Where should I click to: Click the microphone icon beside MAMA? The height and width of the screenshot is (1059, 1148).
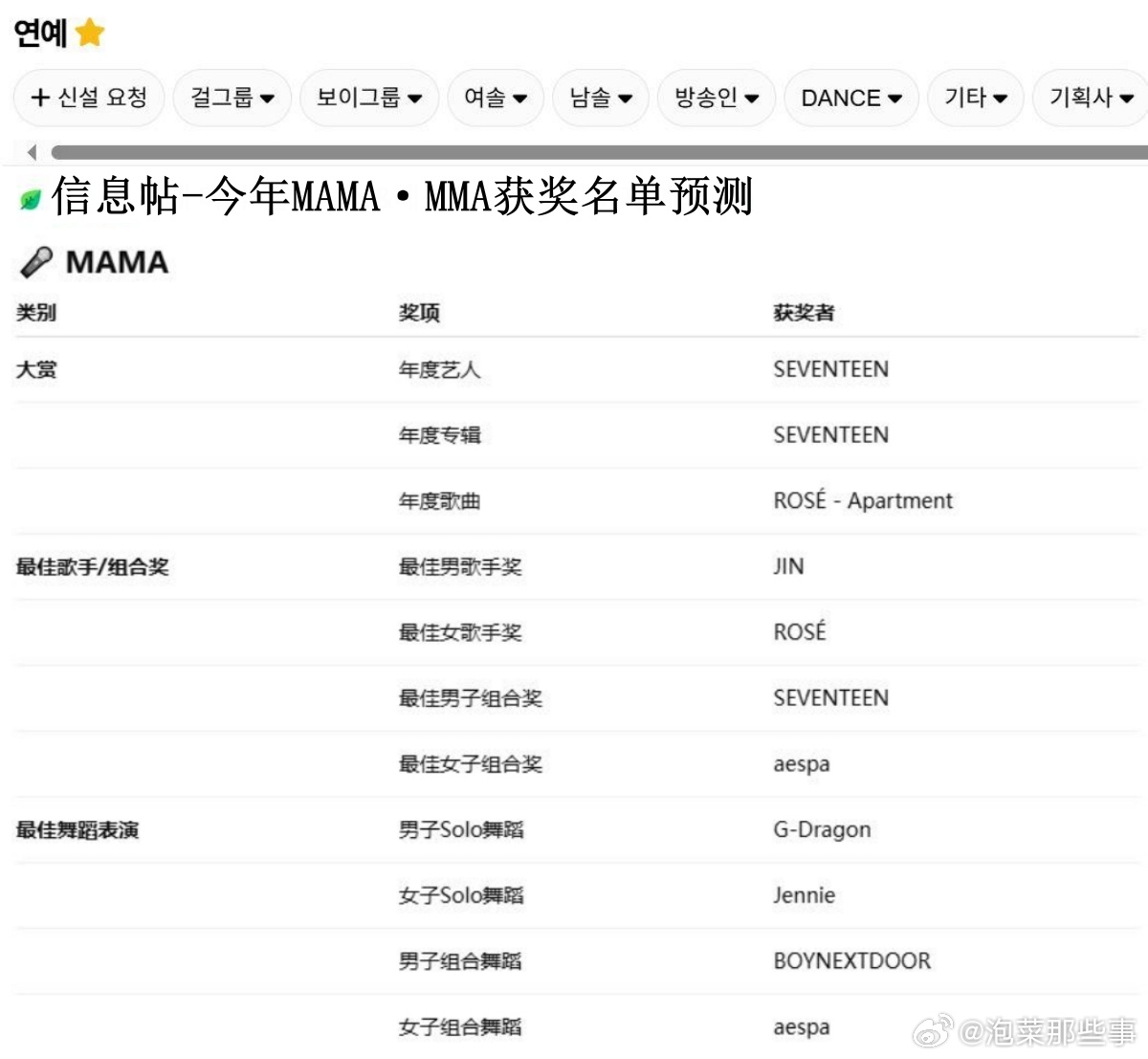(36, 262)
